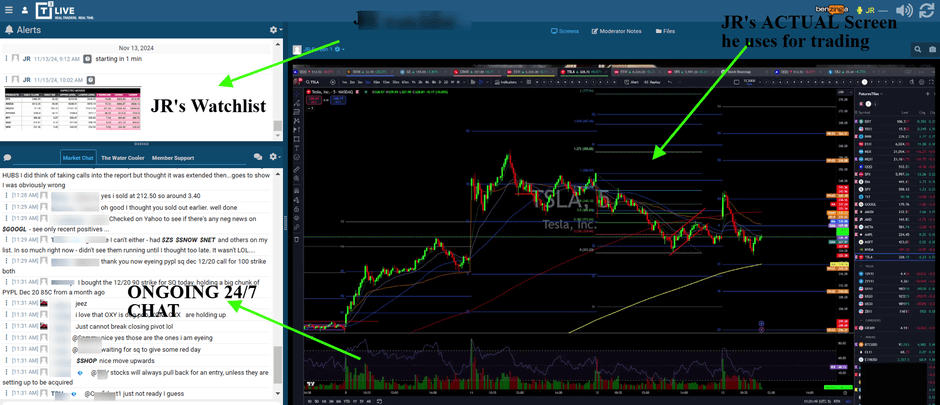
Task: Click the user profile icon in the header
Action: (25, 10)
